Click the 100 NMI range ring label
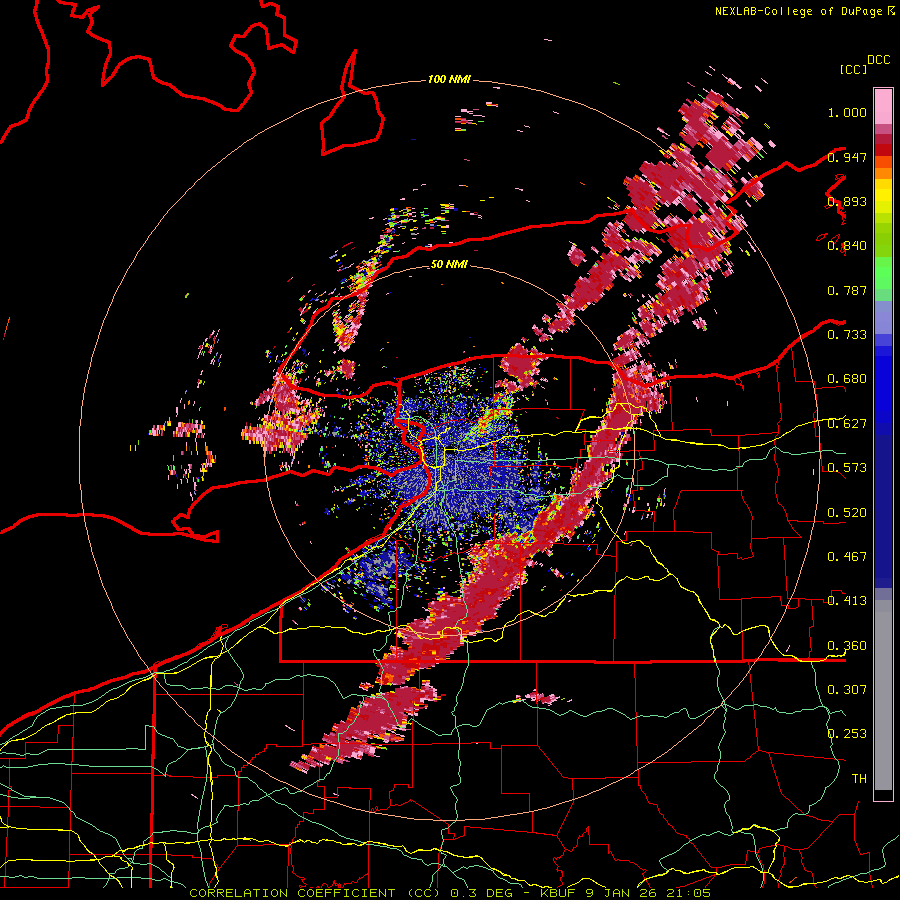Screen dimensions: 900x900 coord(449,79)
